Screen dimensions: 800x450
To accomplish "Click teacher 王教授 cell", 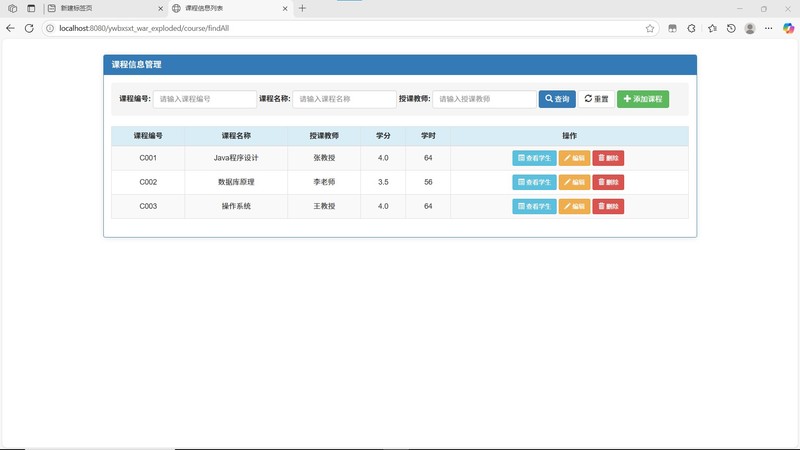I will pyautogui.click(x=324, y=206).
